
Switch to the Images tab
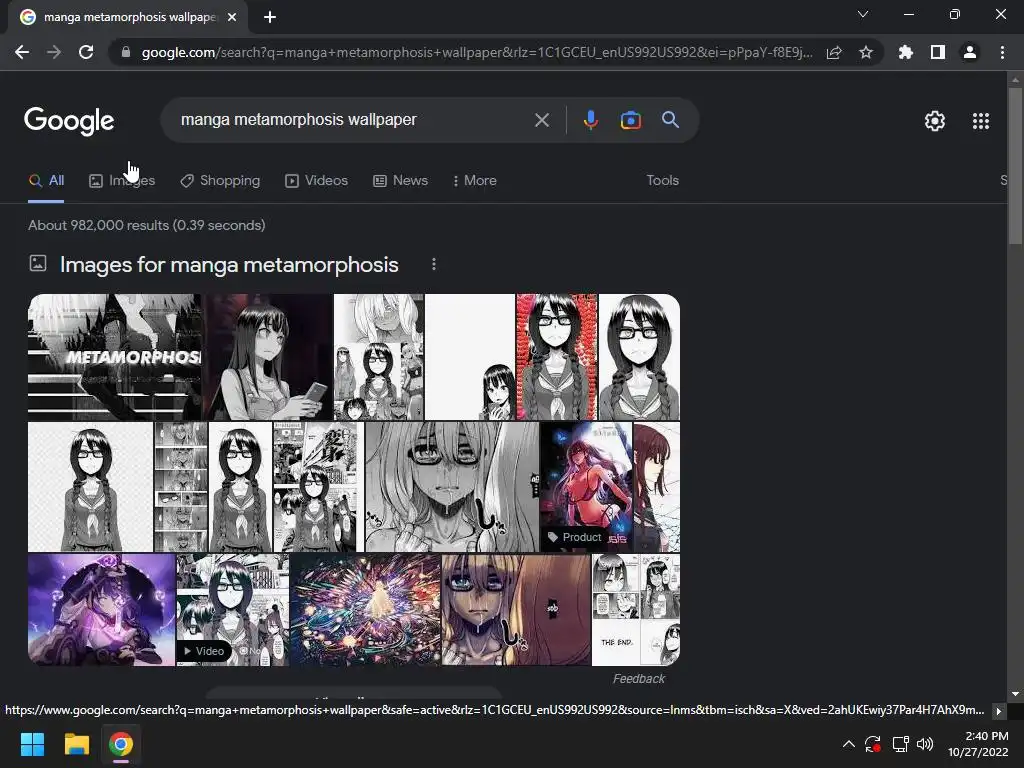pos(122,180)
